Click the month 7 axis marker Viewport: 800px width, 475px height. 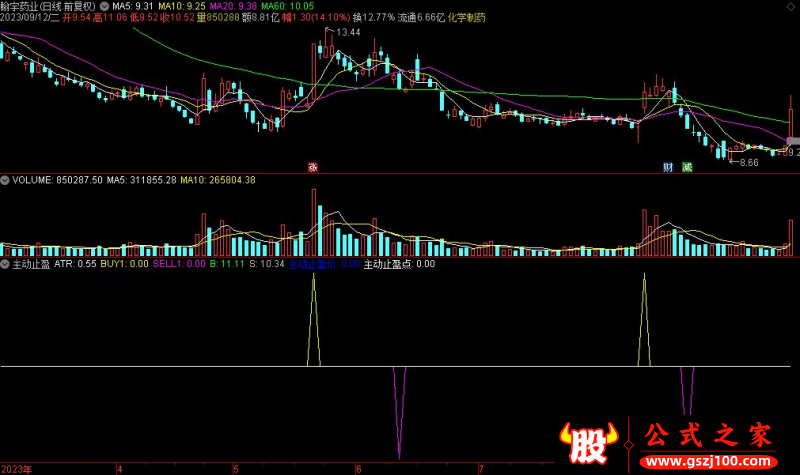[481, 469]
